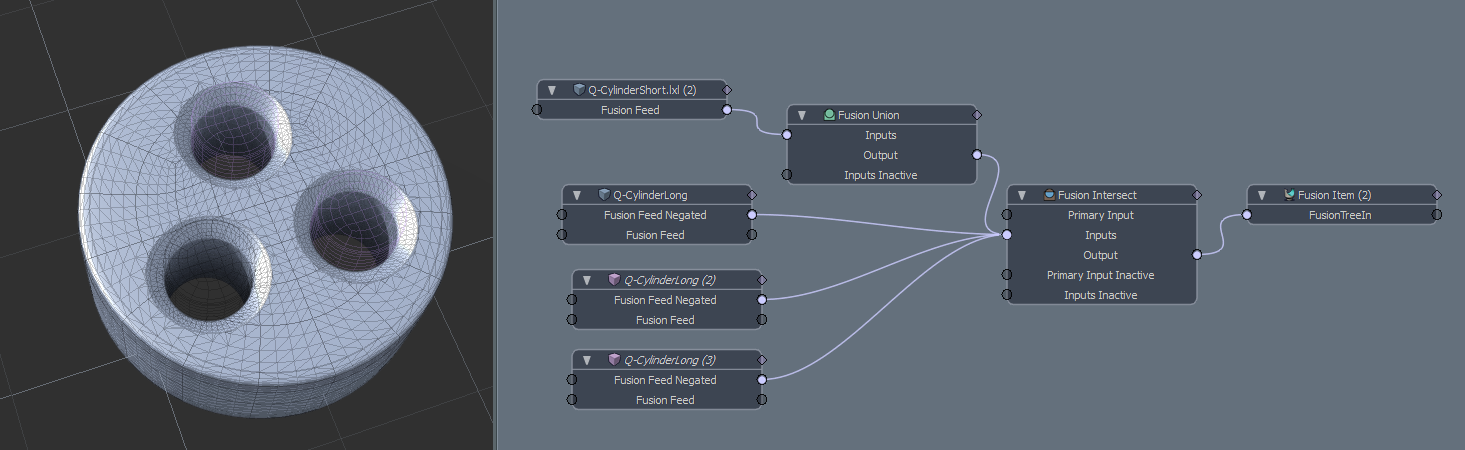Click the diamond icon on Fusion Intersect header

[1197, 195]
